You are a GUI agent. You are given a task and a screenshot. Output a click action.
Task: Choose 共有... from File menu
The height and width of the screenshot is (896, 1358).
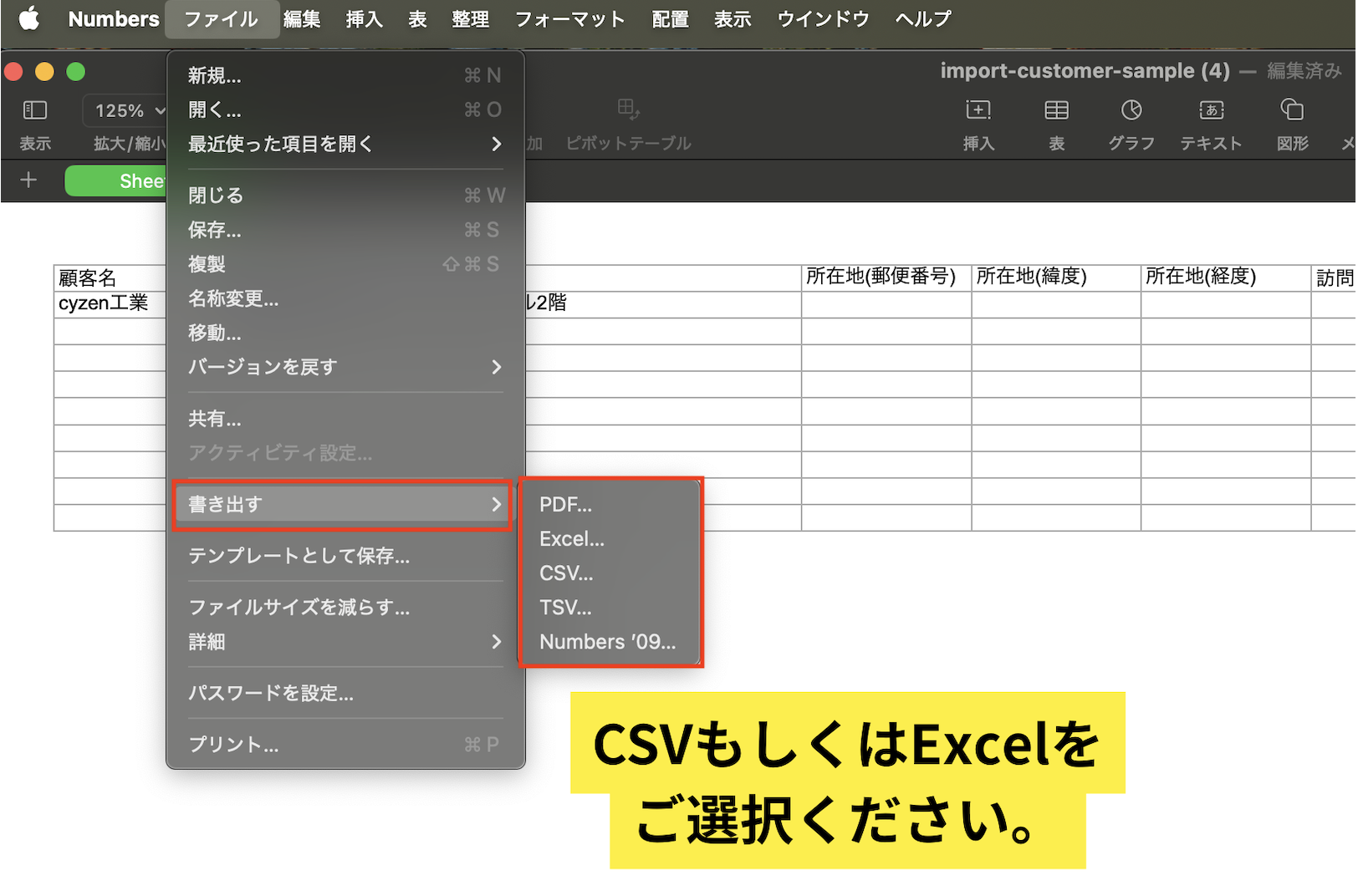(345, 419)
